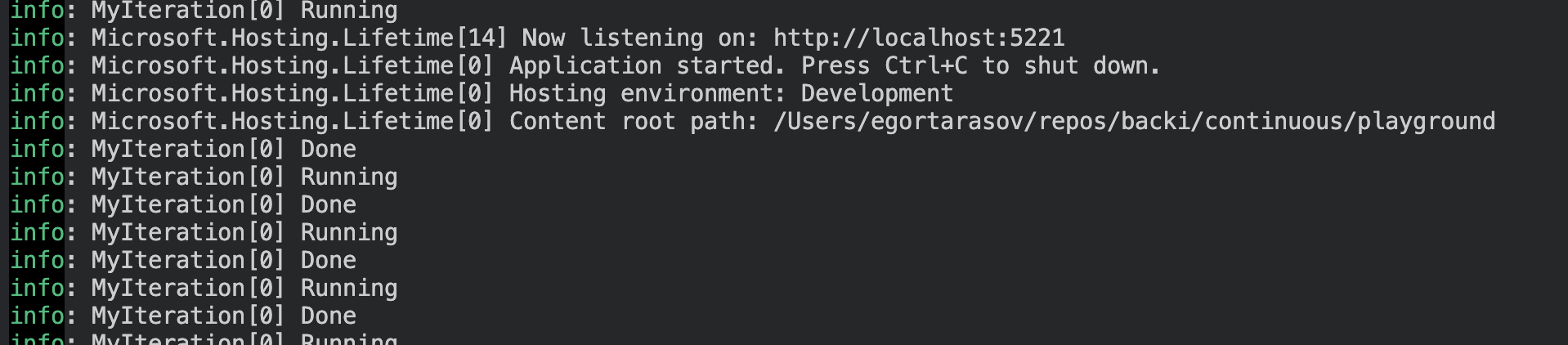1568x345 pixels.
Task: Click 'Content root path:' label text
Action: 634,121
